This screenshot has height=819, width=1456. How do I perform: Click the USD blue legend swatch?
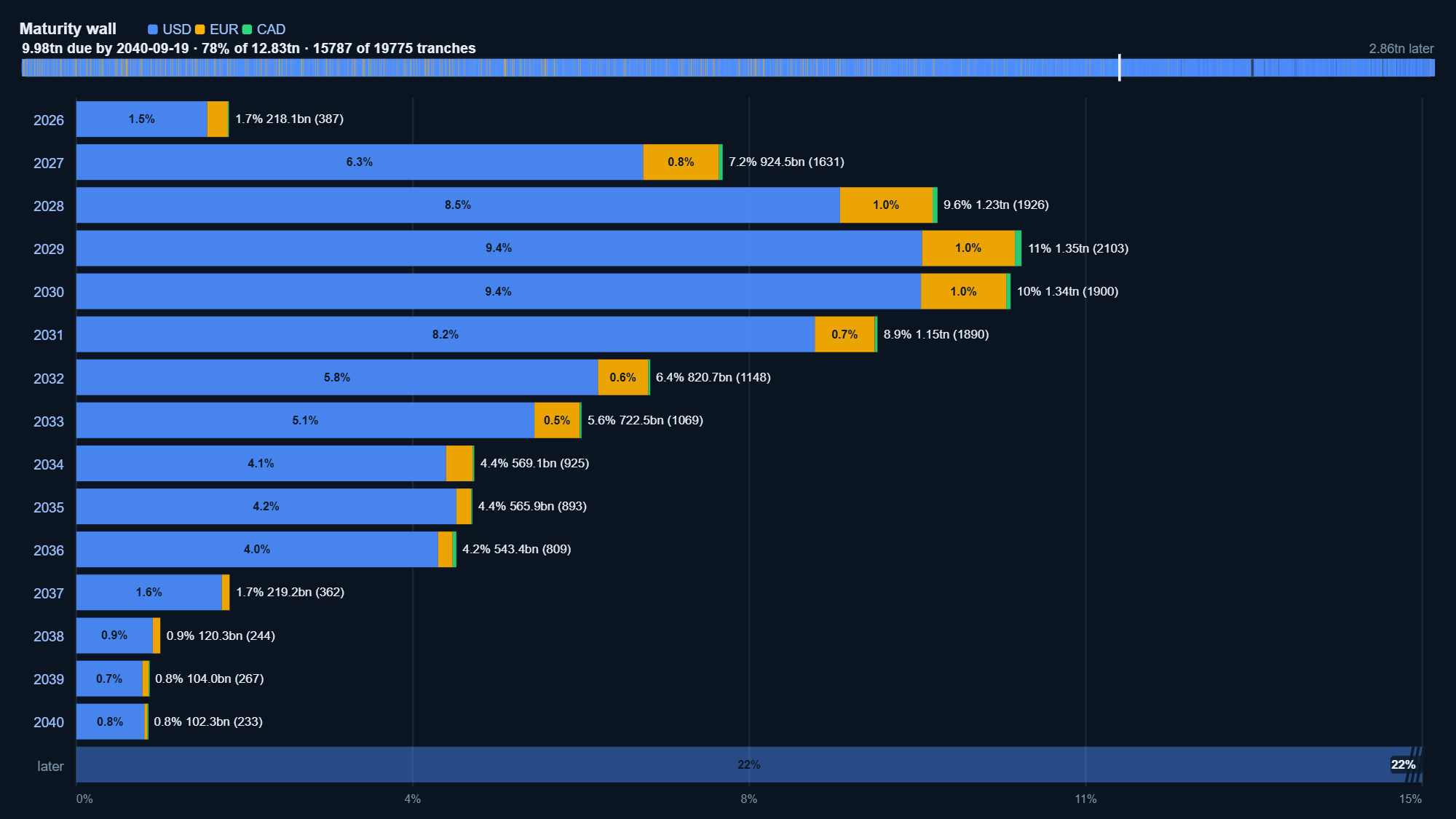[x=153, y=30]
